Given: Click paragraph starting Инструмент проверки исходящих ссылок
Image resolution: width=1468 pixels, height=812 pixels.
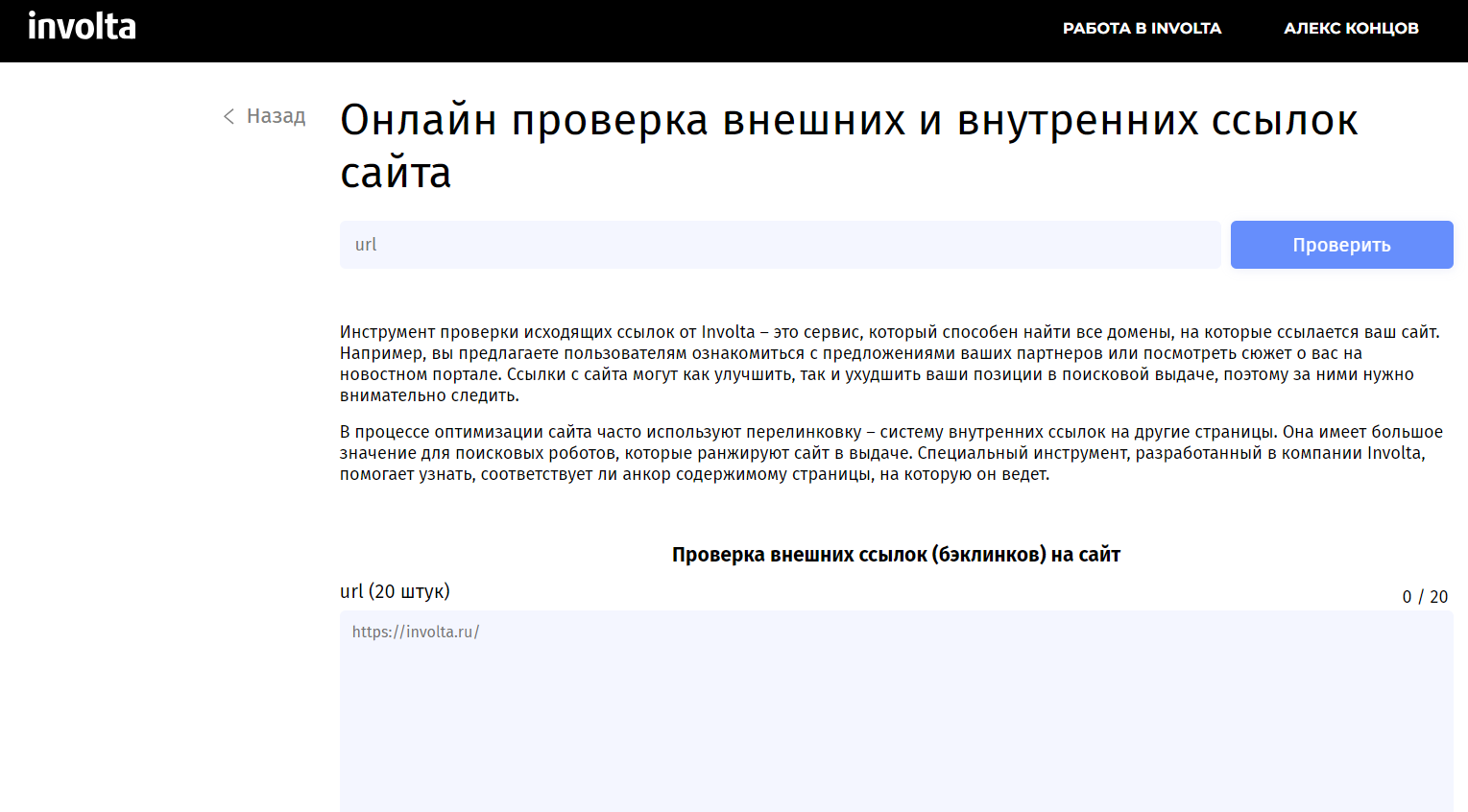Looking at the screenshot, I should point(890,364).
